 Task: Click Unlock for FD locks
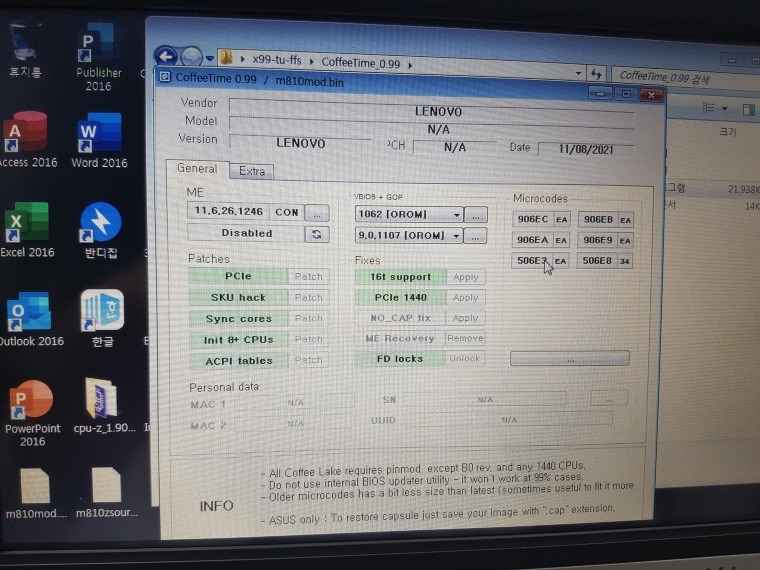(x=464, y=359)
